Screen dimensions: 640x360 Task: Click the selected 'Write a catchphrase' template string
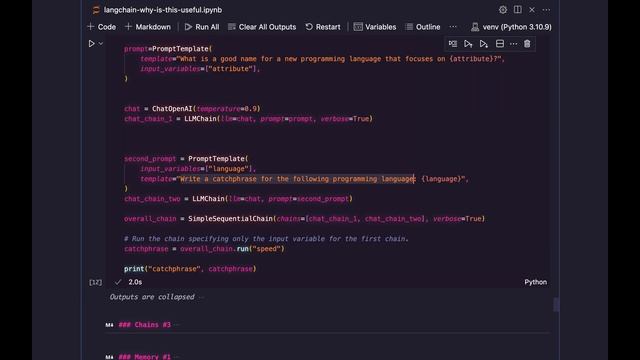point(298,179)
